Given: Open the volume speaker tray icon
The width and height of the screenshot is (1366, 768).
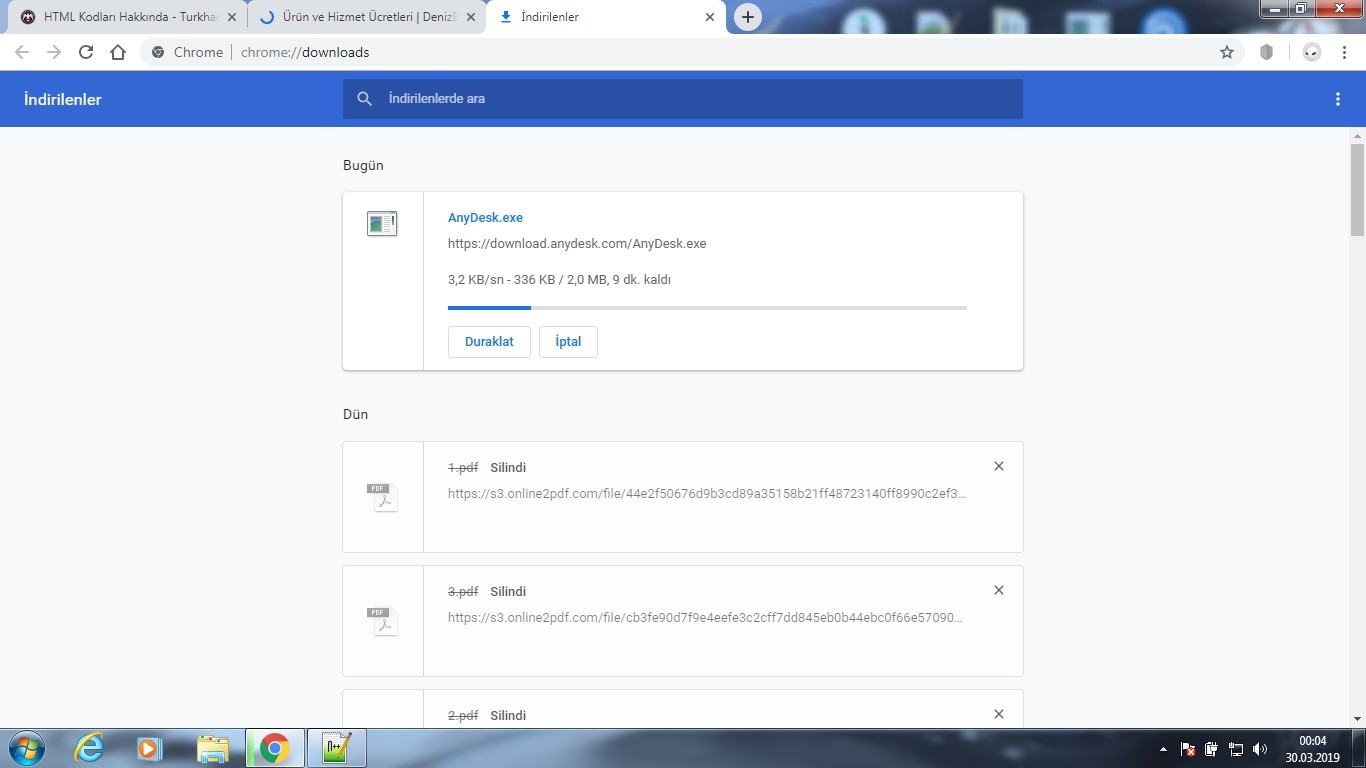Looking at the screenshot, I should [x=1260, y=749].
